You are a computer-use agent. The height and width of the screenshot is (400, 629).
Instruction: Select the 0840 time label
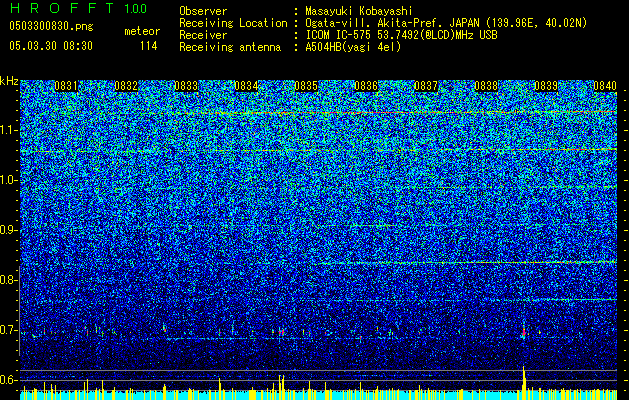pyautogui.click(x=605, y=86)
